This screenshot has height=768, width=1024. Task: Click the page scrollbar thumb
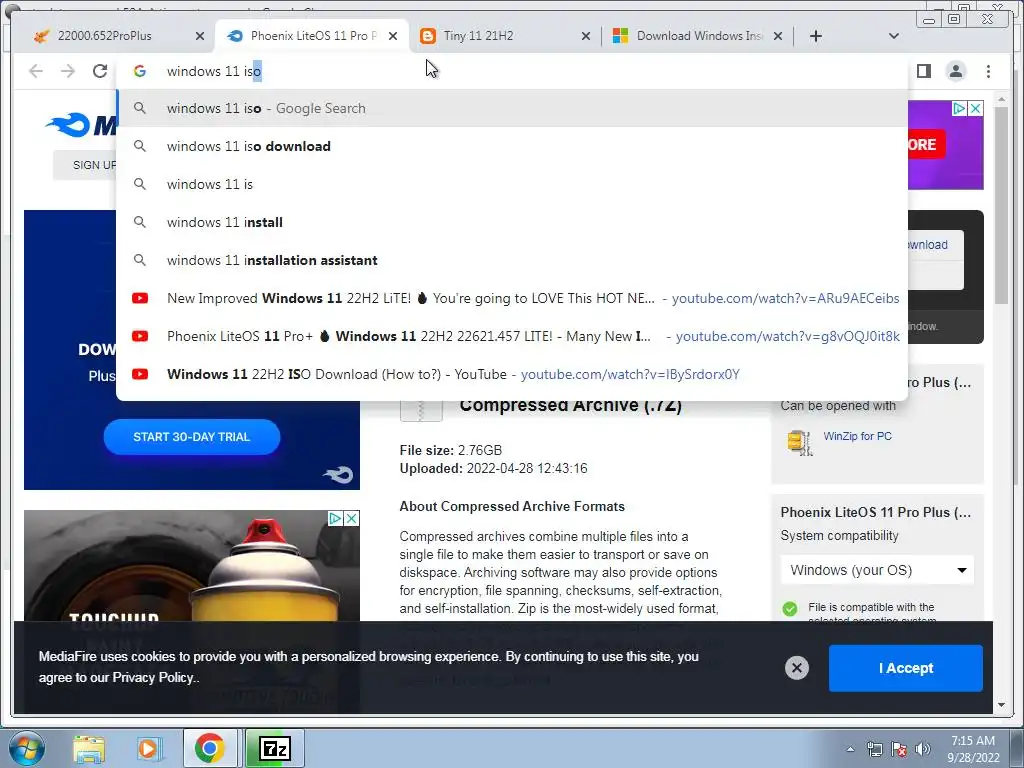pos(1001,204)
